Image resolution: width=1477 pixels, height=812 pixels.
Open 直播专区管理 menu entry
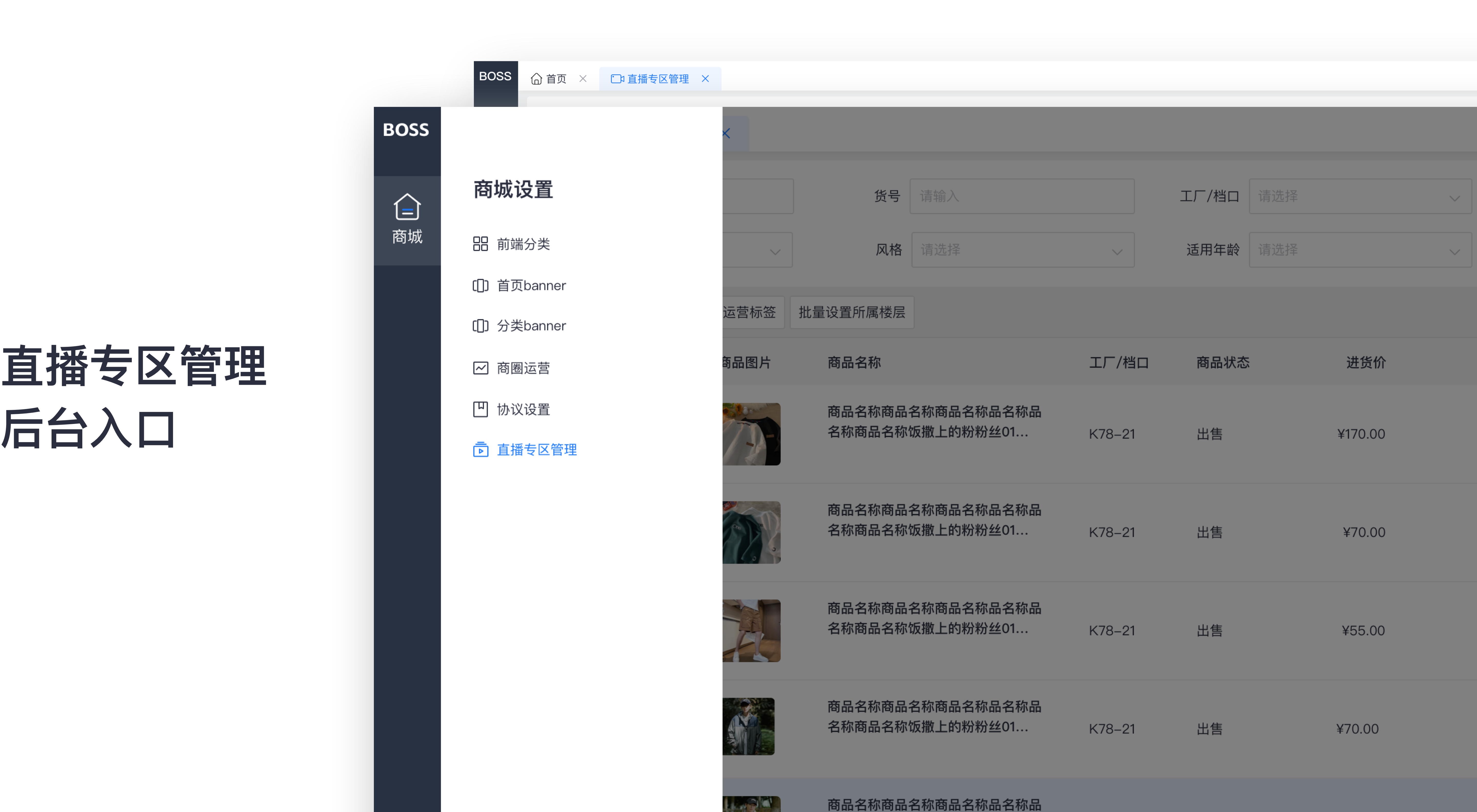[x=536, y=450]
